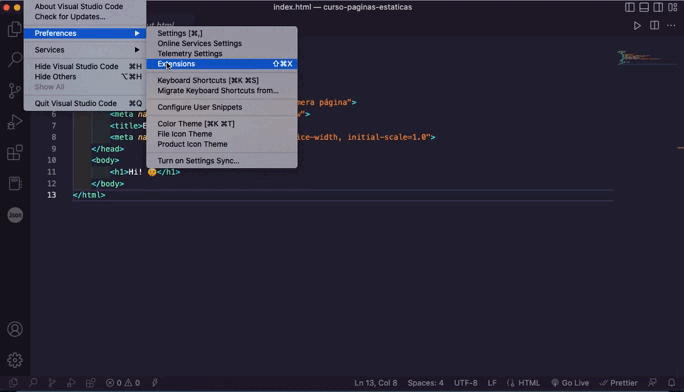Open the editor more actions ellipsis
This screenshot has height=392, width=684.
click(671, 26)
